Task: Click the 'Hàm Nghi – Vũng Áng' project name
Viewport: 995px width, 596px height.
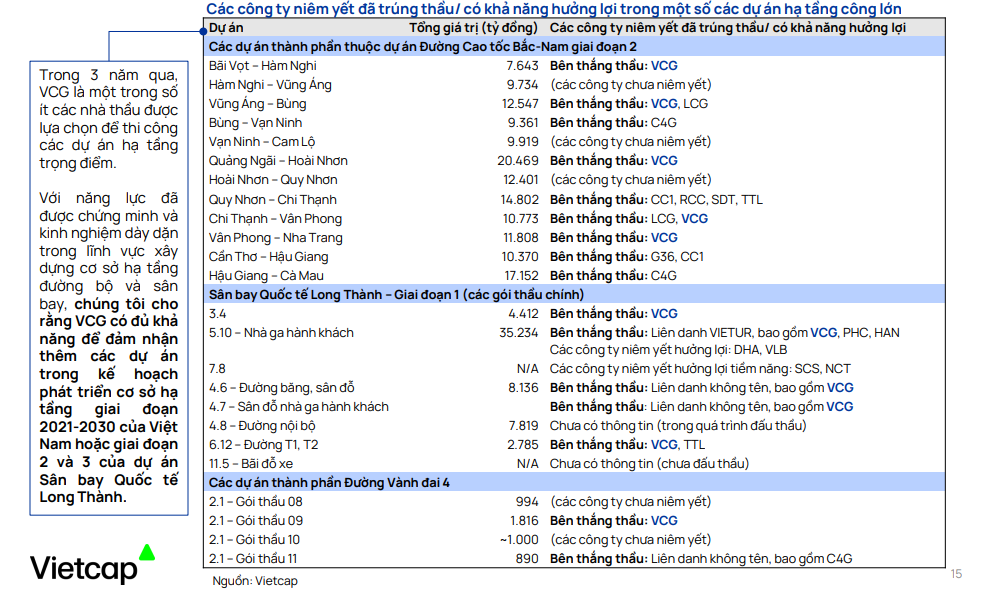Action: click(x=270, y=85)
